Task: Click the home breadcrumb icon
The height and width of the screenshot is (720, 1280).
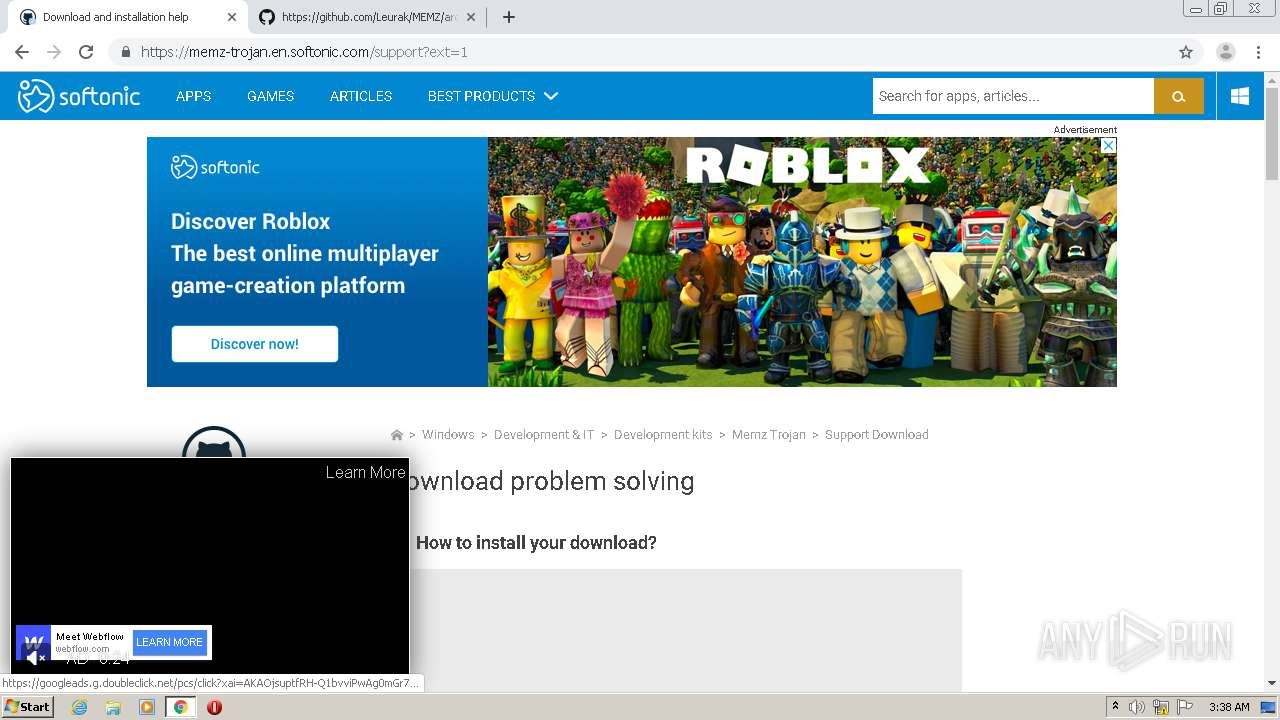Action: [396, 435]
